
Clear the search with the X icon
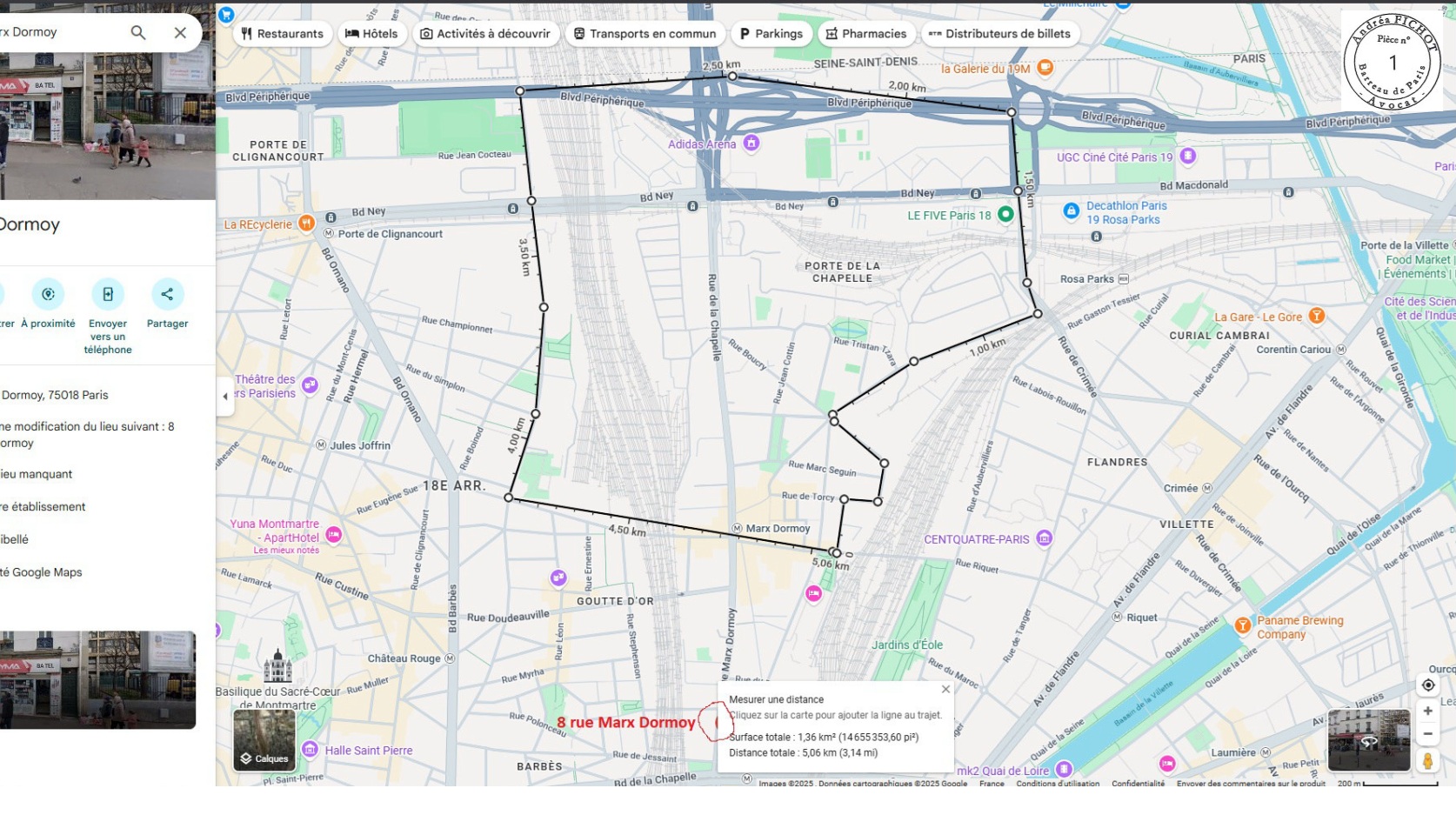tap(180, 32)
